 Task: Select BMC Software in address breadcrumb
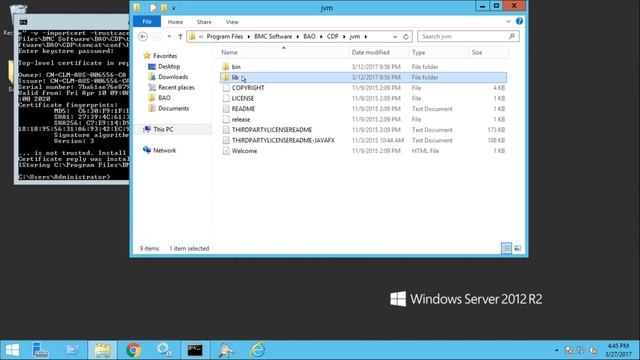pyautogui.click(x=273, y=37)
